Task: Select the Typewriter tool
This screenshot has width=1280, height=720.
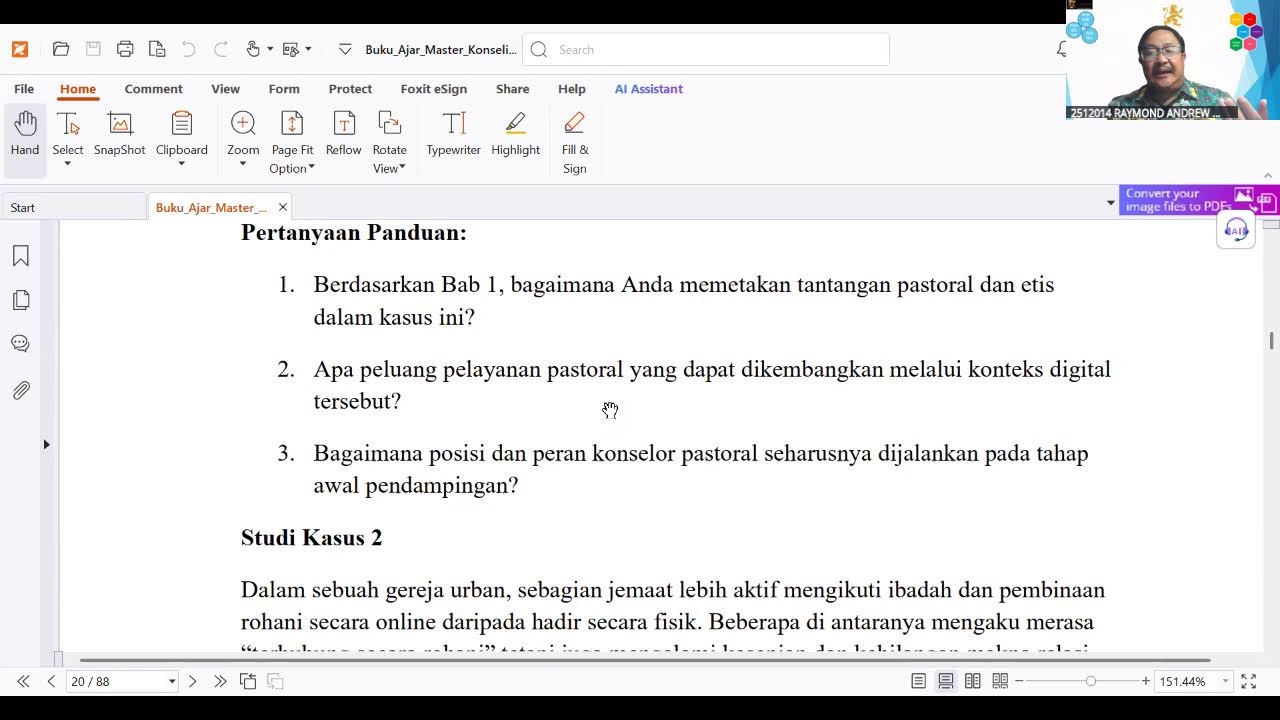Action: tap(453, 135)
